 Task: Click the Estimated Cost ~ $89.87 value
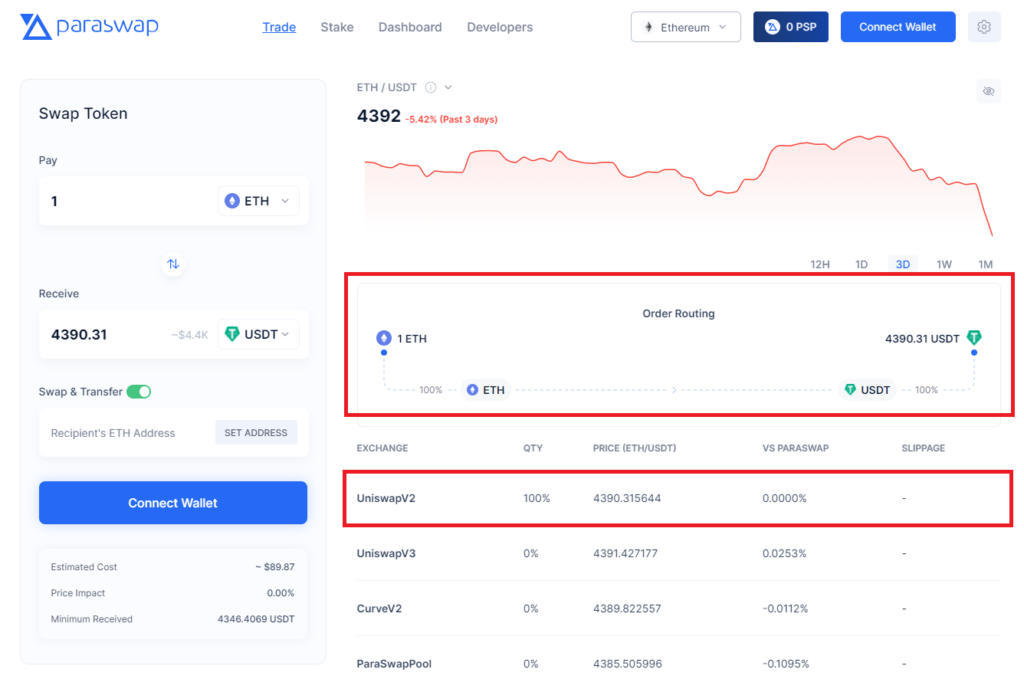(275, 567)
